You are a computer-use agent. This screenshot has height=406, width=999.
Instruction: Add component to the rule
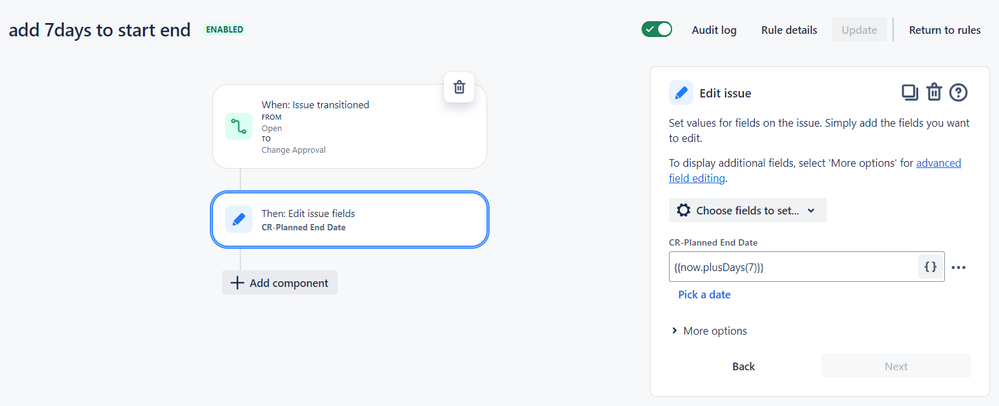click(x=280, y=283)
